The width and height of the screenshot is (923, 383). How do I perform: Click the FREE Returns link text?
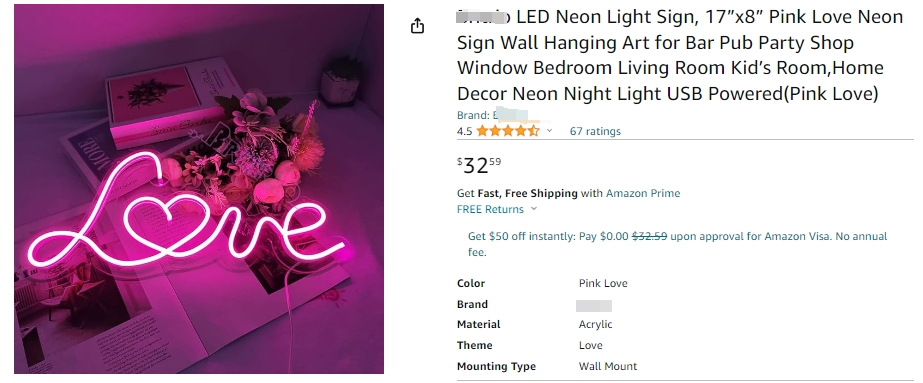[x=490, y=209]
